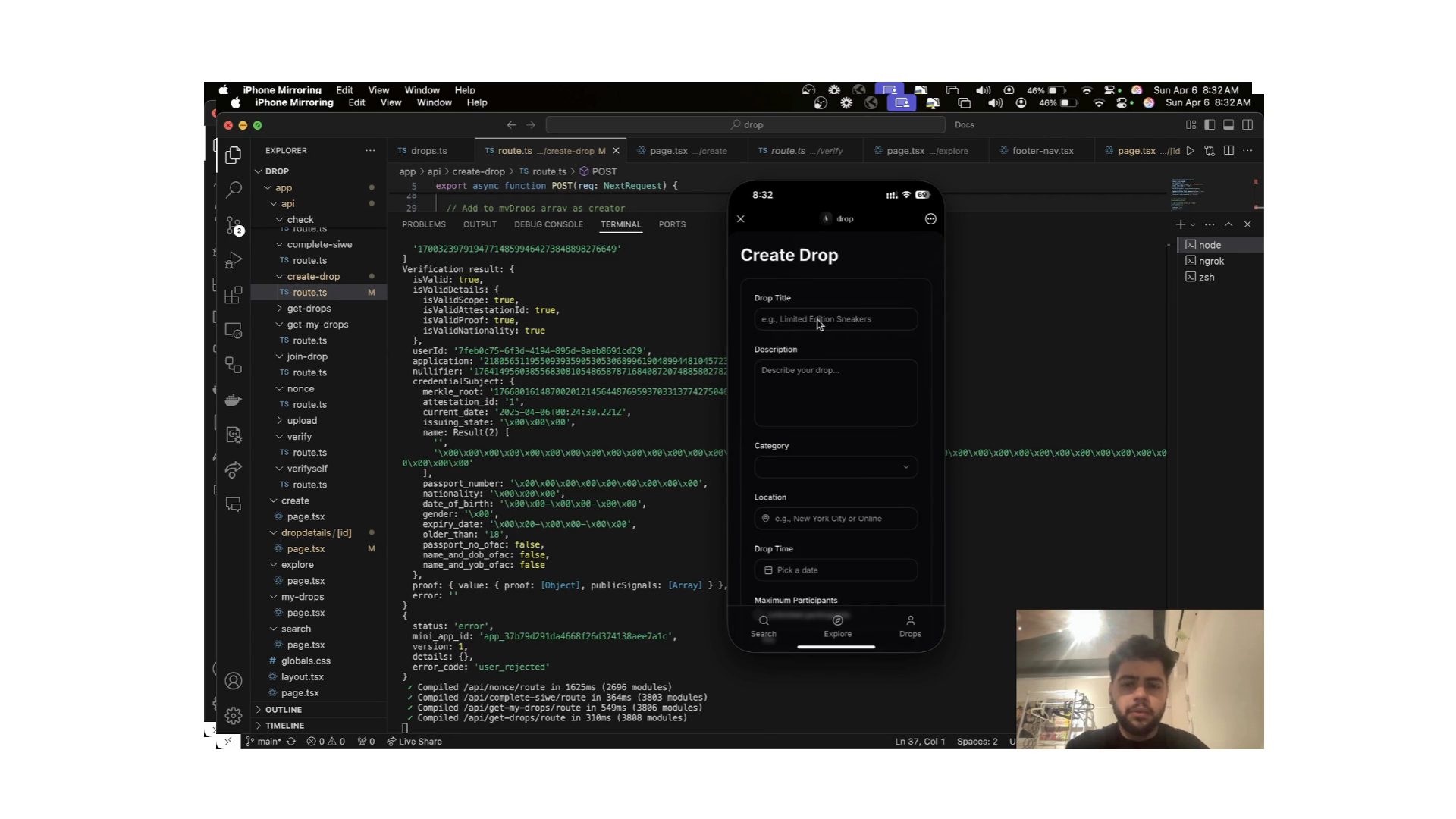
Task: Go forward with the title bar right arrow
Action: tap(531, 125)
